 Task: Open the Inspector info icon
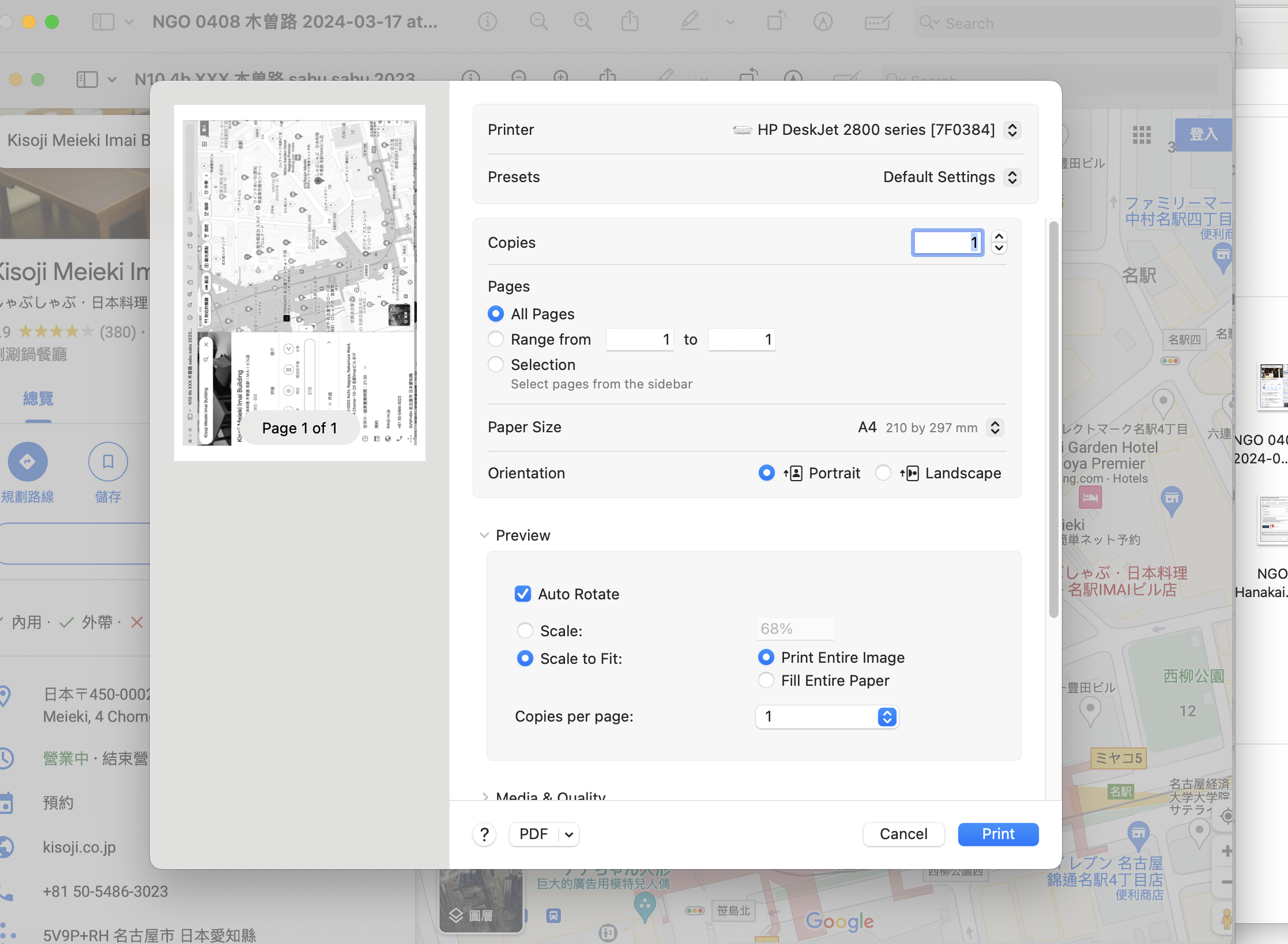[487, 22]
